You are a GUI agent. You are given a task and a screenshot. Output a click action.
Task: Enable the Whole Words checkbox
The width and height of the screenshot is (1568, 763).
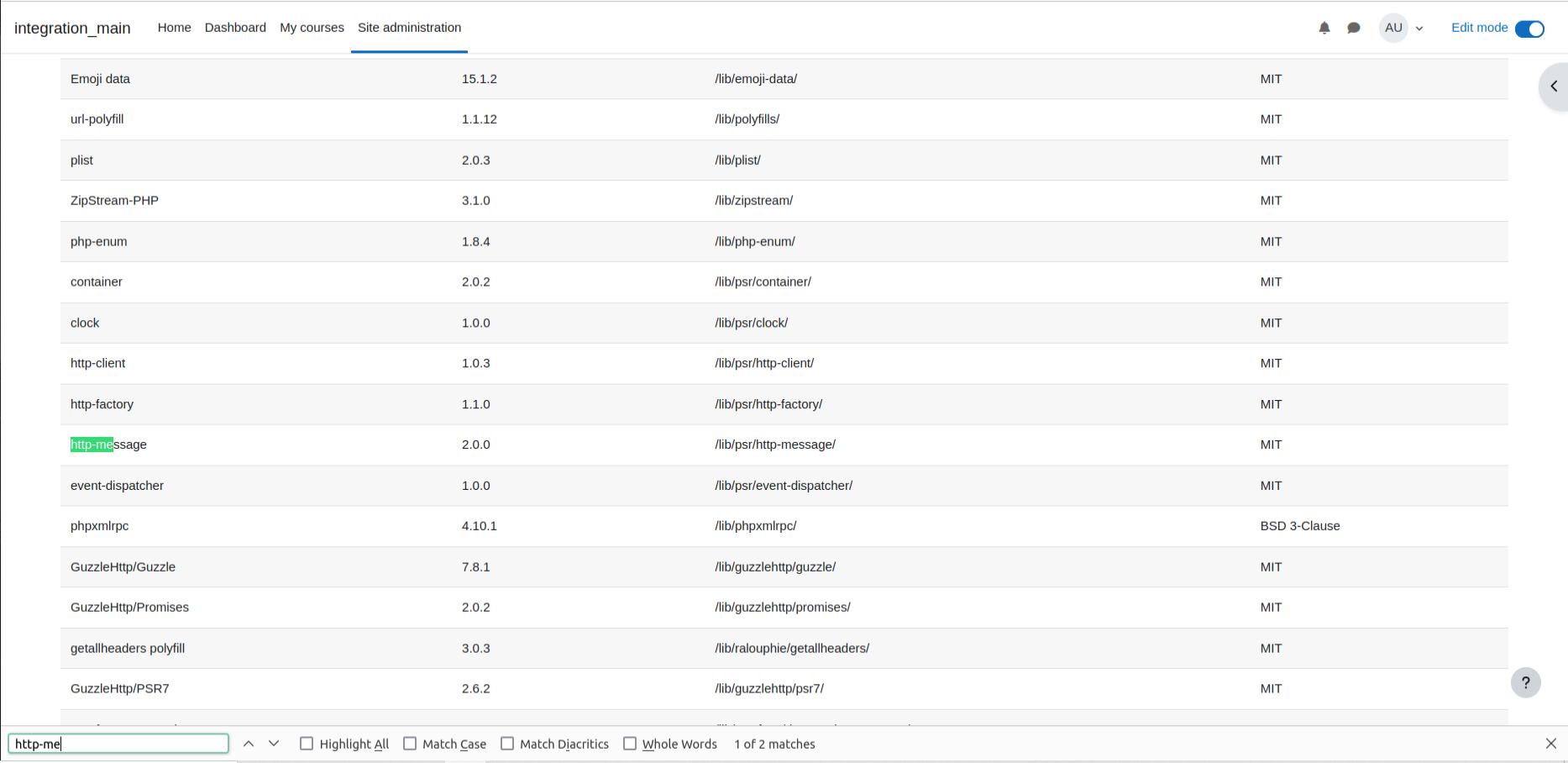point(630,744)
